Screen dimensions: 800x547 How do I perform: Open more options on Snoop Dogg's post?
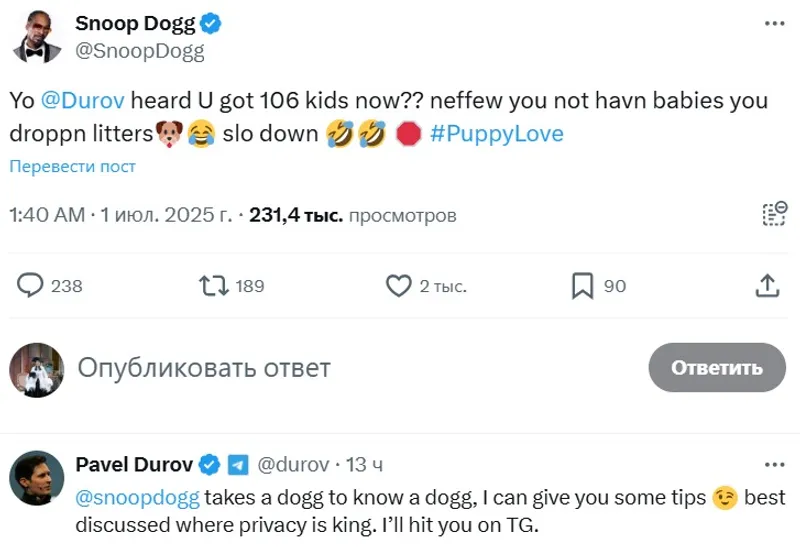click(x=773, y=24)
